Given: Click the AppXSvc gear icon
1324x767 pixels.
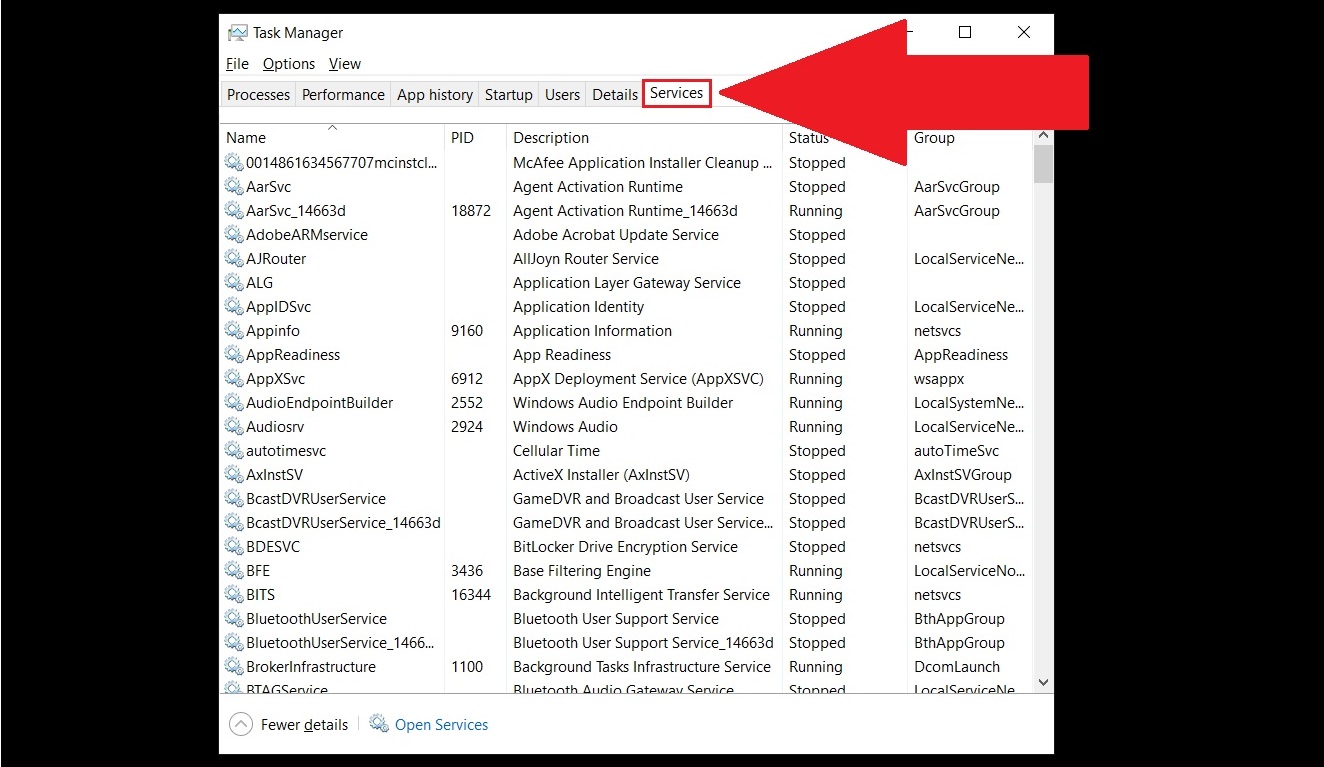Looking at the screenshot, I should tap(234, 378).
